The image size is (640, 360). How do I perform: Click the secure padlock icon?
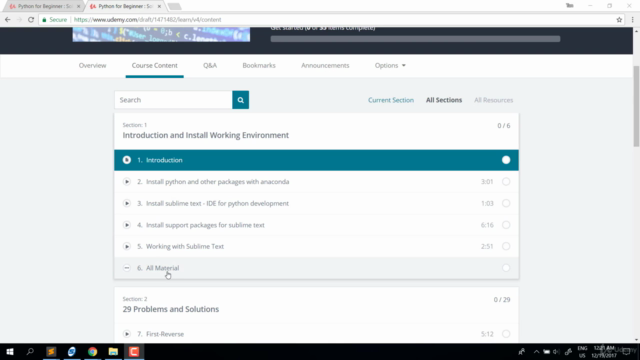click(x=44, y=20)
